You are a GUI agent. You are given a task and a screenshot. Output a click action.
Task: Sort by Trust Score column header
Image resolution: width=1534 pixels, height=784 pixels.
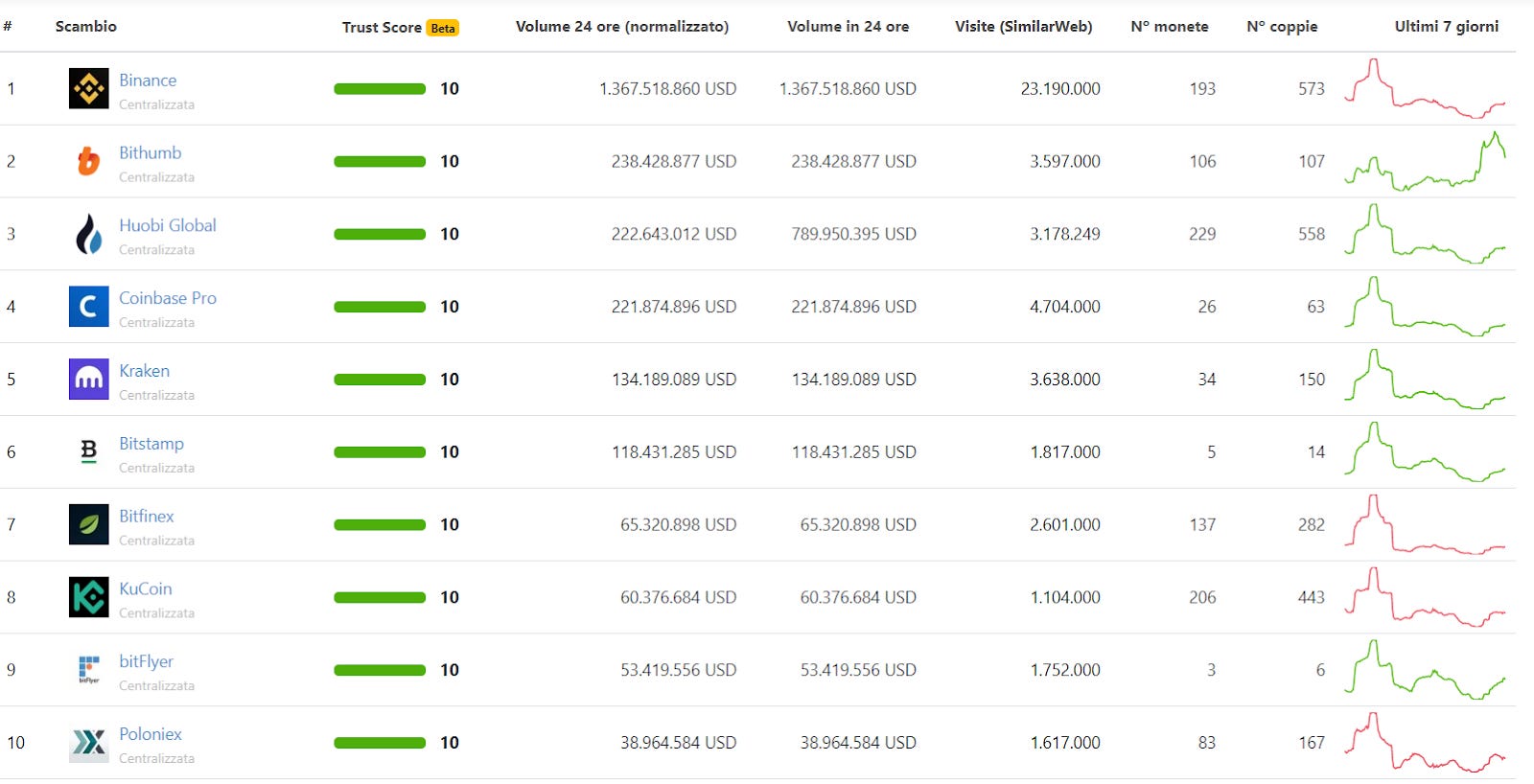[x=382, y=28]
